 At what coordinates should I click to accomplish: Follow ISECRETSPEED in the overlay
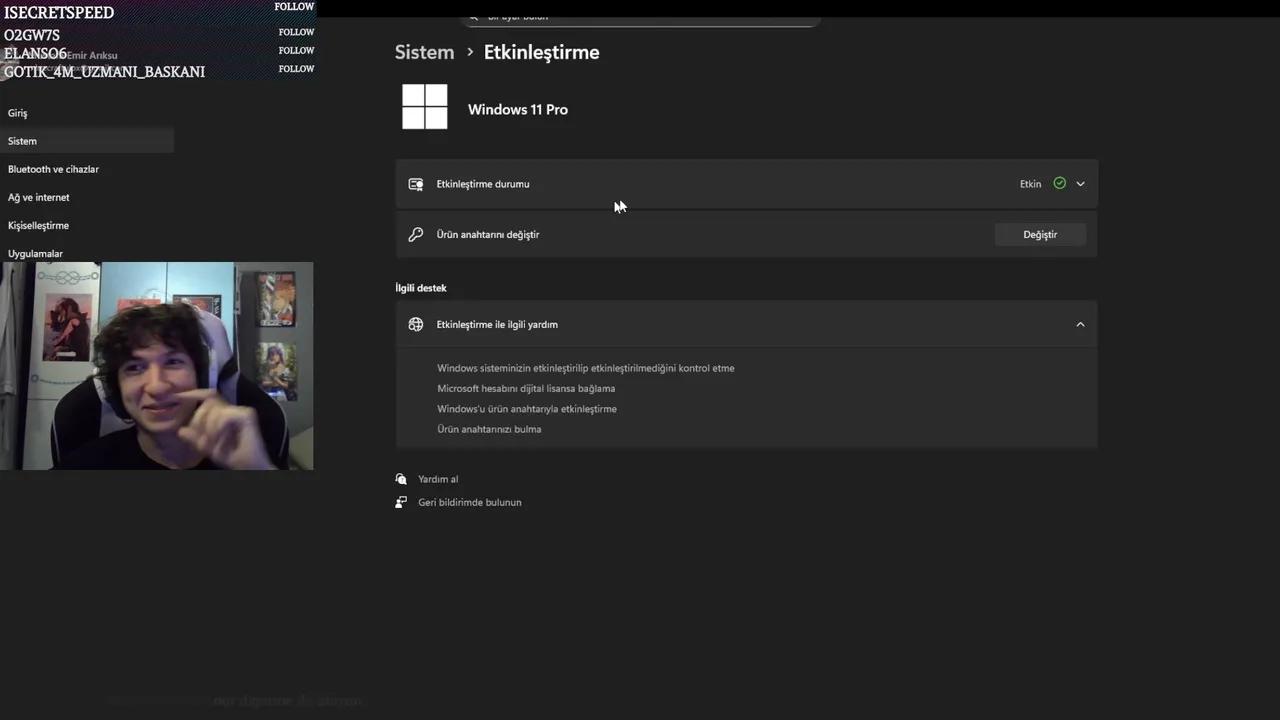pos(296,7)
